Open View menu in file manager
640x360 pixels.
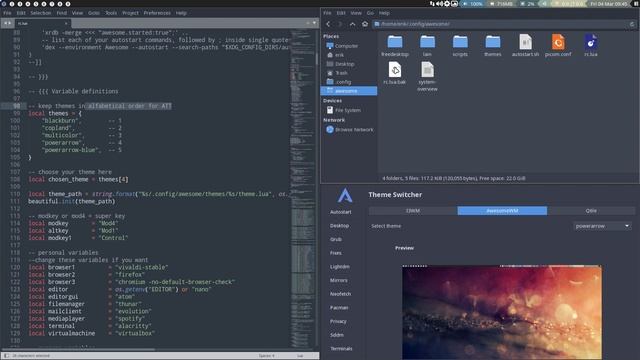[x=356, y=13]
